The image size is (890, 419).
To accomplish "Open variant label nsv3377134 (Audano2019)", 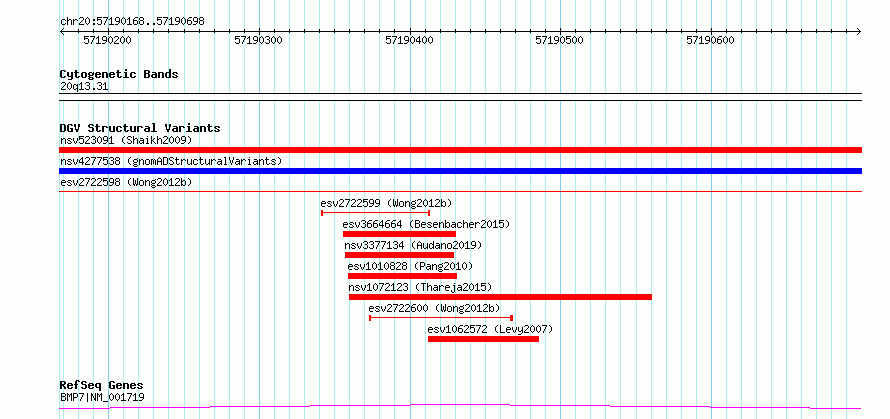I will [413, 245].
